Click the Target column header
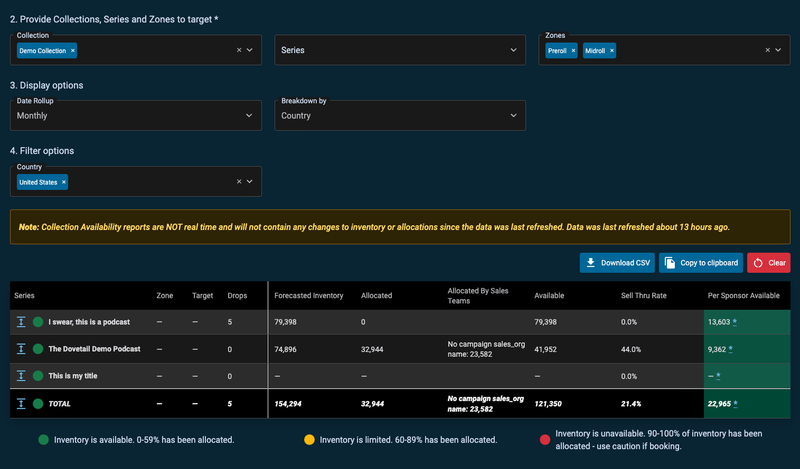This screenshot has width=800, height=469. point(203,295)
